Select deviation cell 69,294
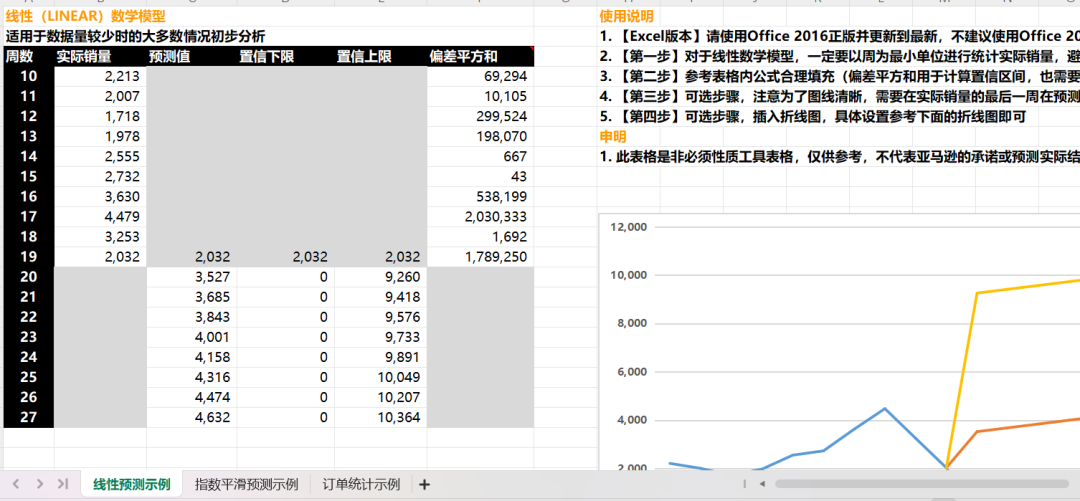 [x=480, y=76]
